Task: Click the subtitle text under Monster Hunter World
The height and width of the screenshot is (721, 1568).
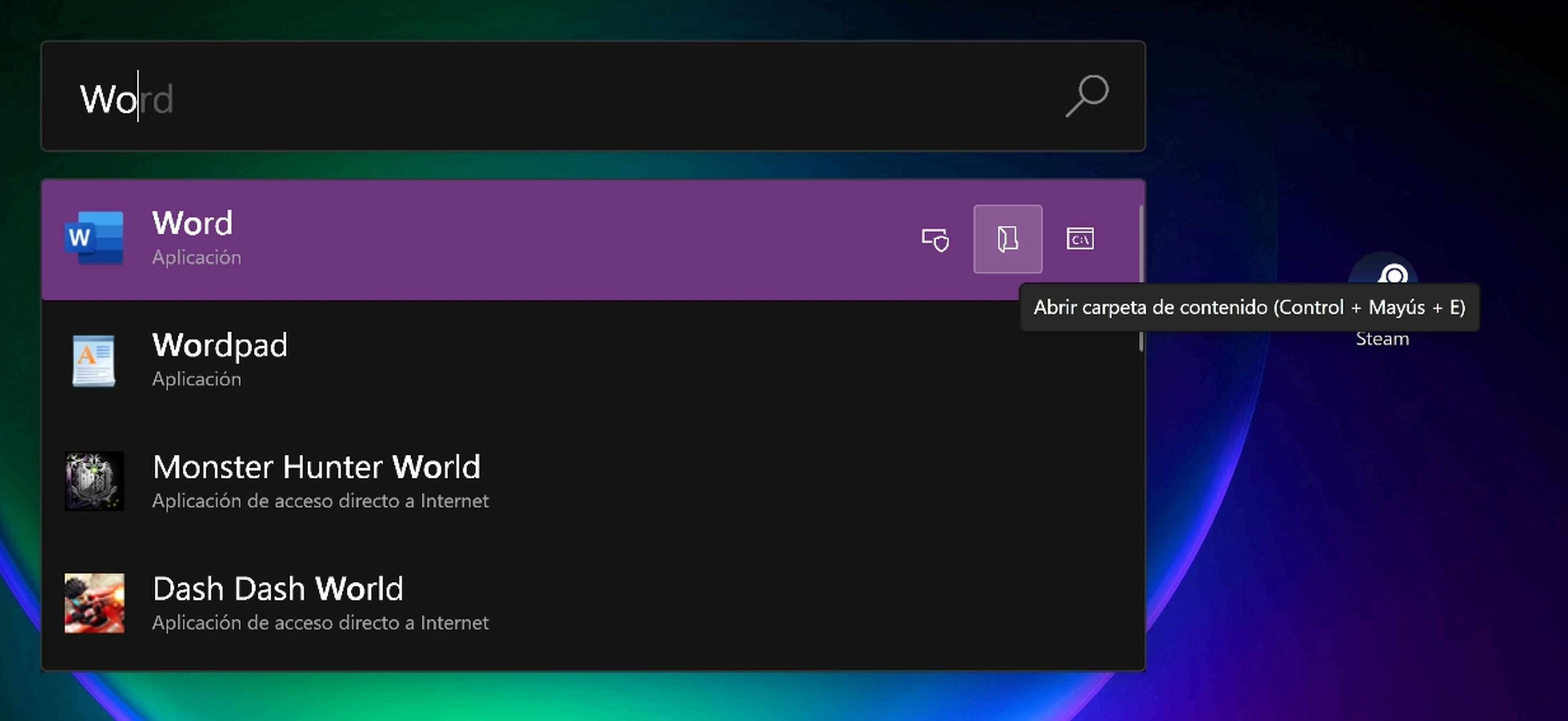Action: (x=320, y=501)
